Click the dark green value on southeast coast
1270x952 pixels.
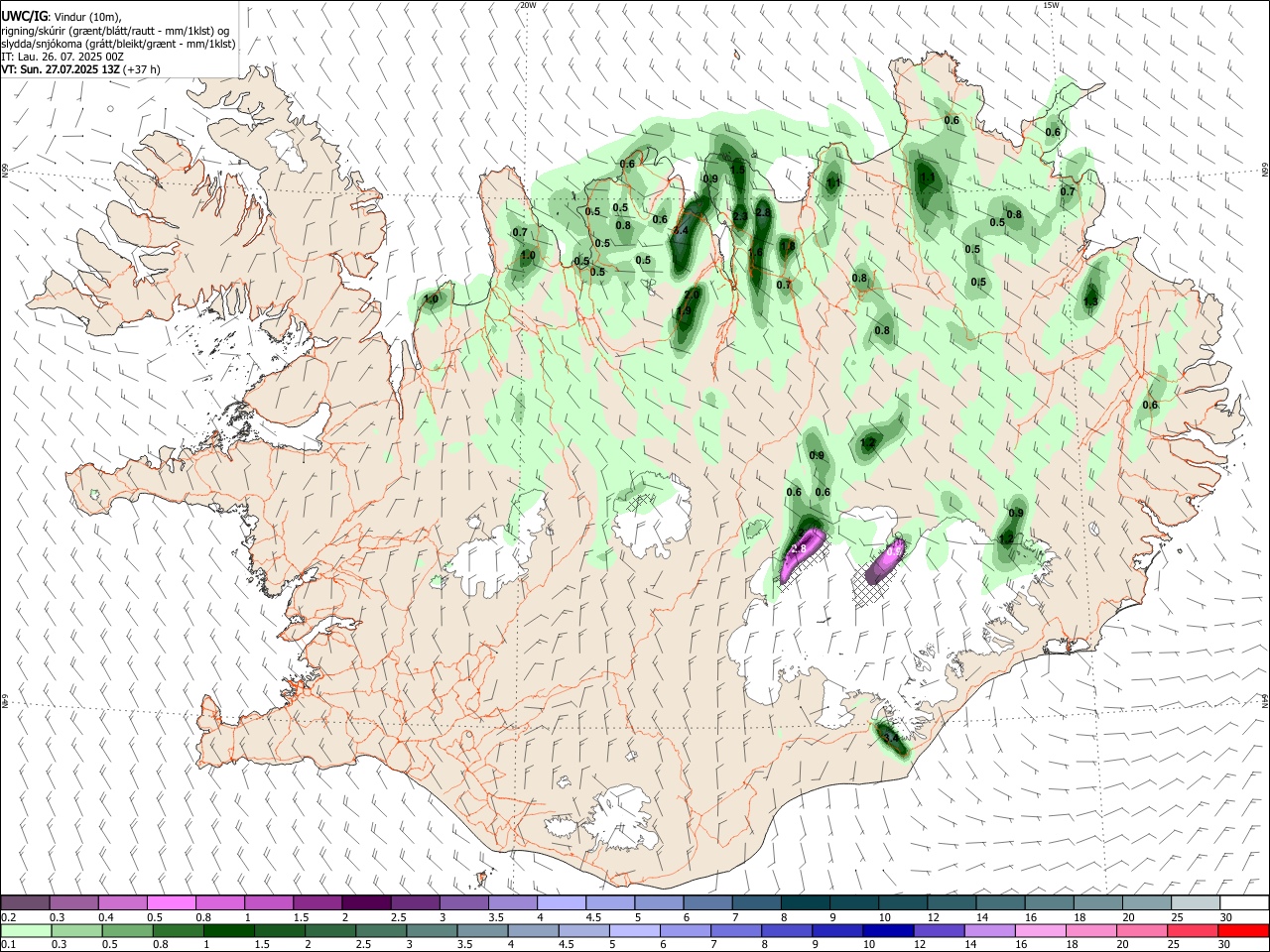coord(891,738)
